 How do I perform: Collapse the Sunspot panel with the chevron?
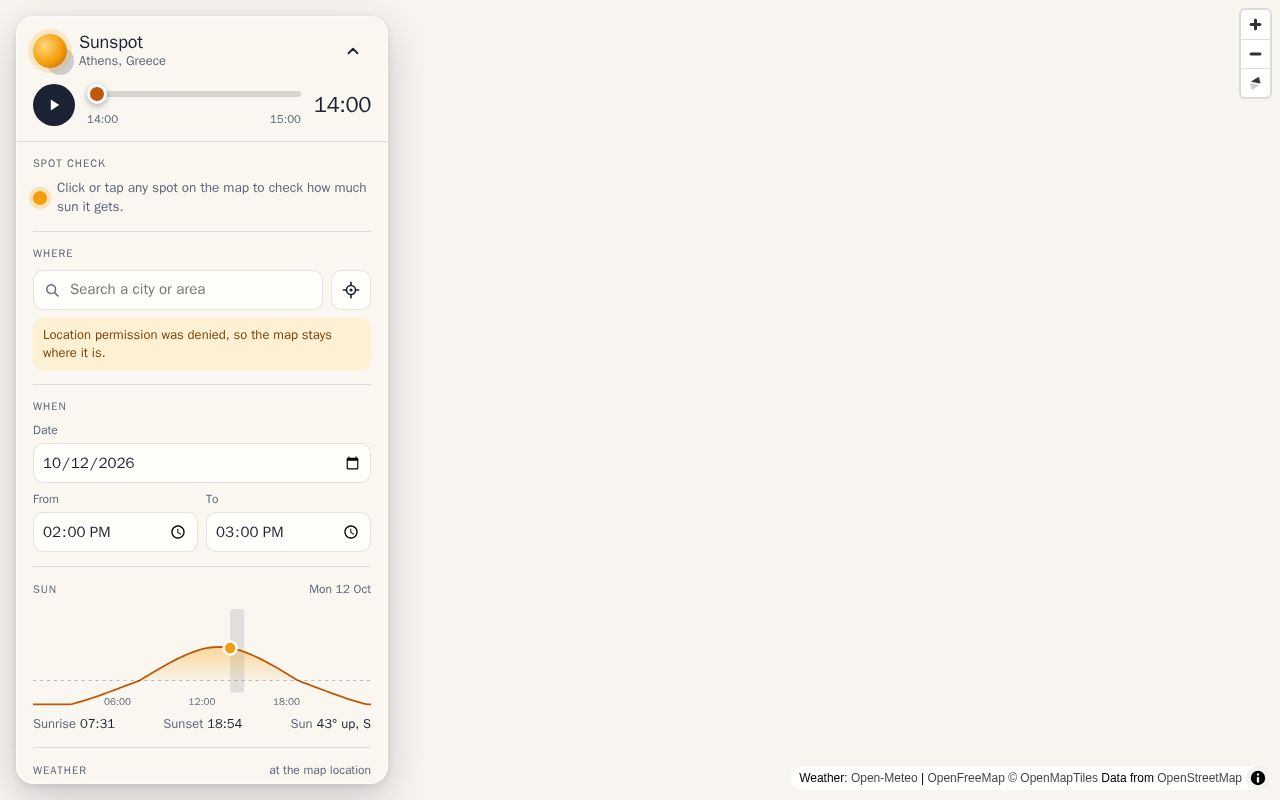click(353, 51)
